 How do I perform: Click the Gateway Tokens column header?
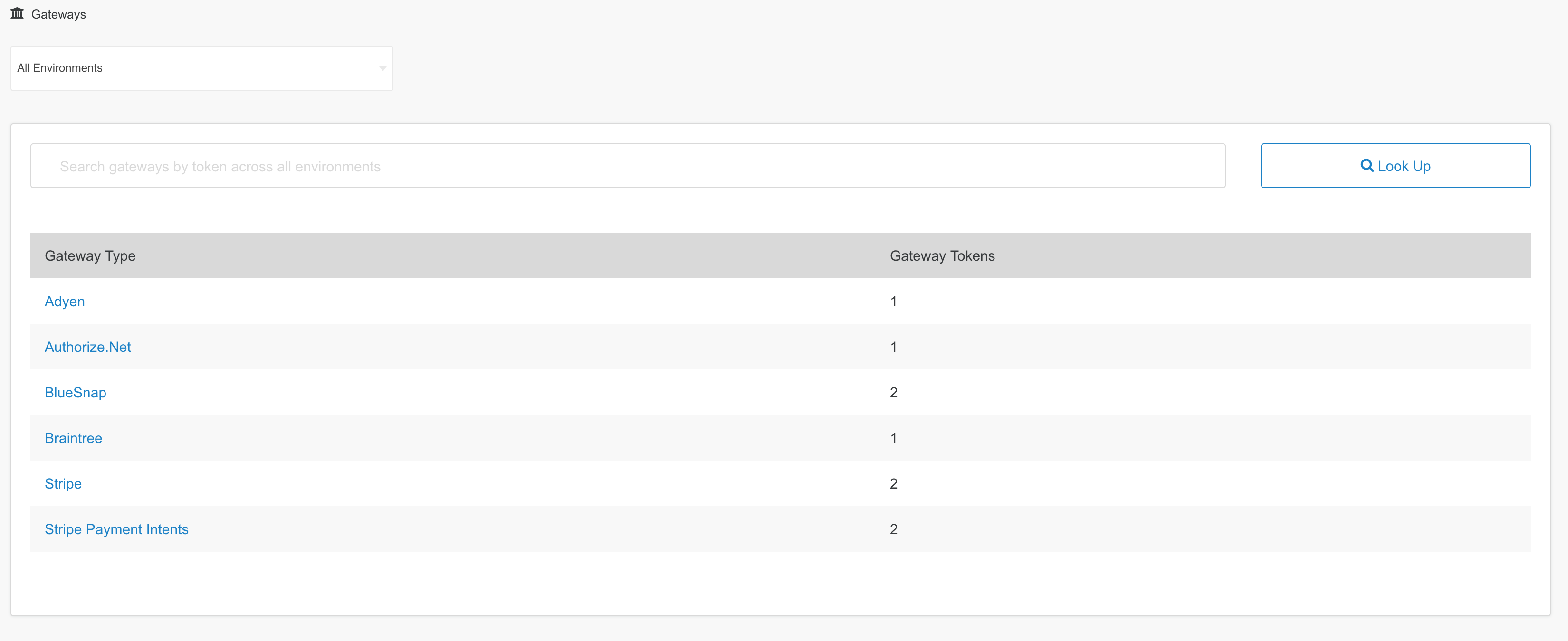(x=942, y=256)
